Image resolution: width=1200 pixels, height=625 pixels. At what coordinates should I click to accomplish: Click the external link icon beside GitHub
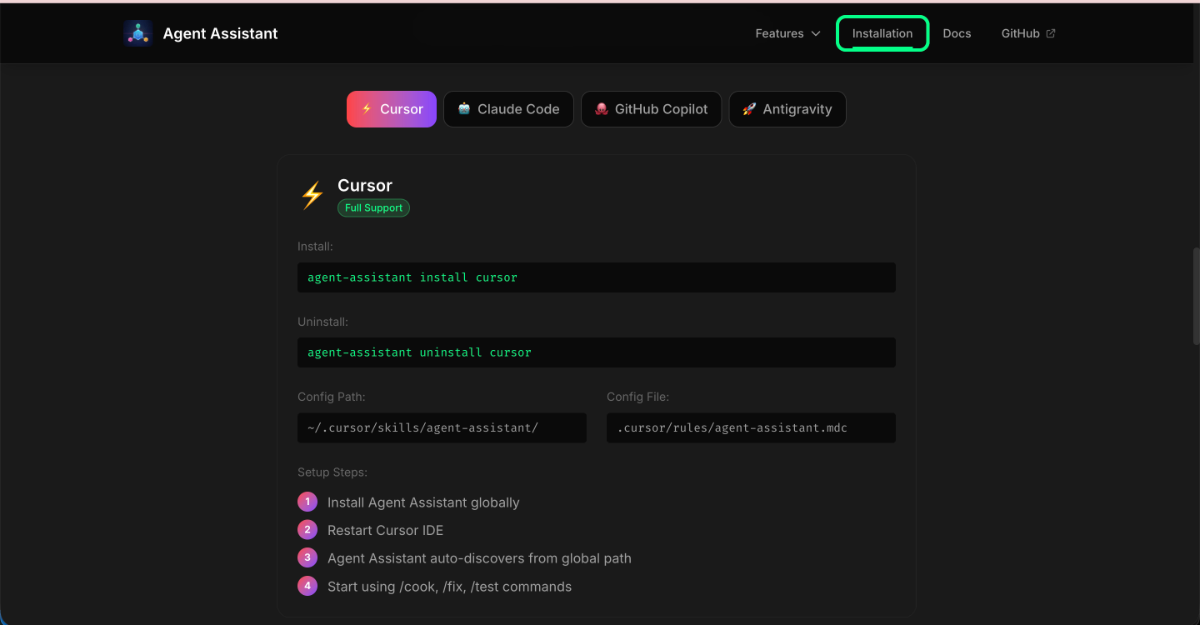pos(1053,32)
